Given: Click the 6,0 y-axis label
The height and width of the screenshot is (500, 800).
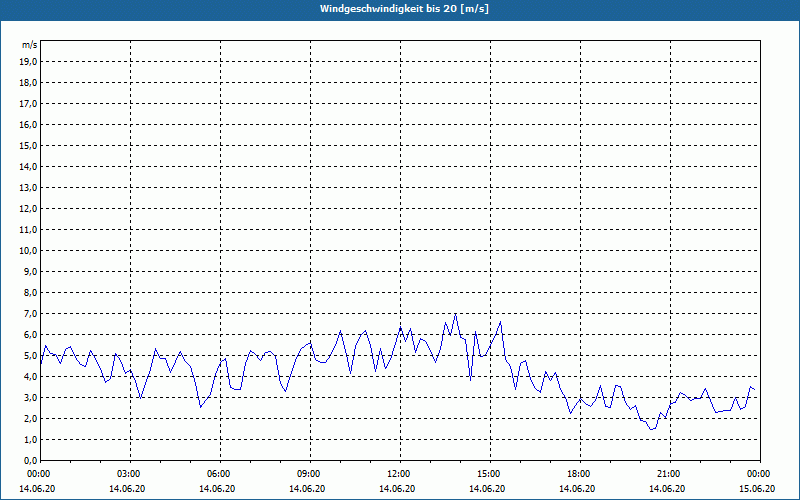Looking at the screenshot, I should pos(30,335).
